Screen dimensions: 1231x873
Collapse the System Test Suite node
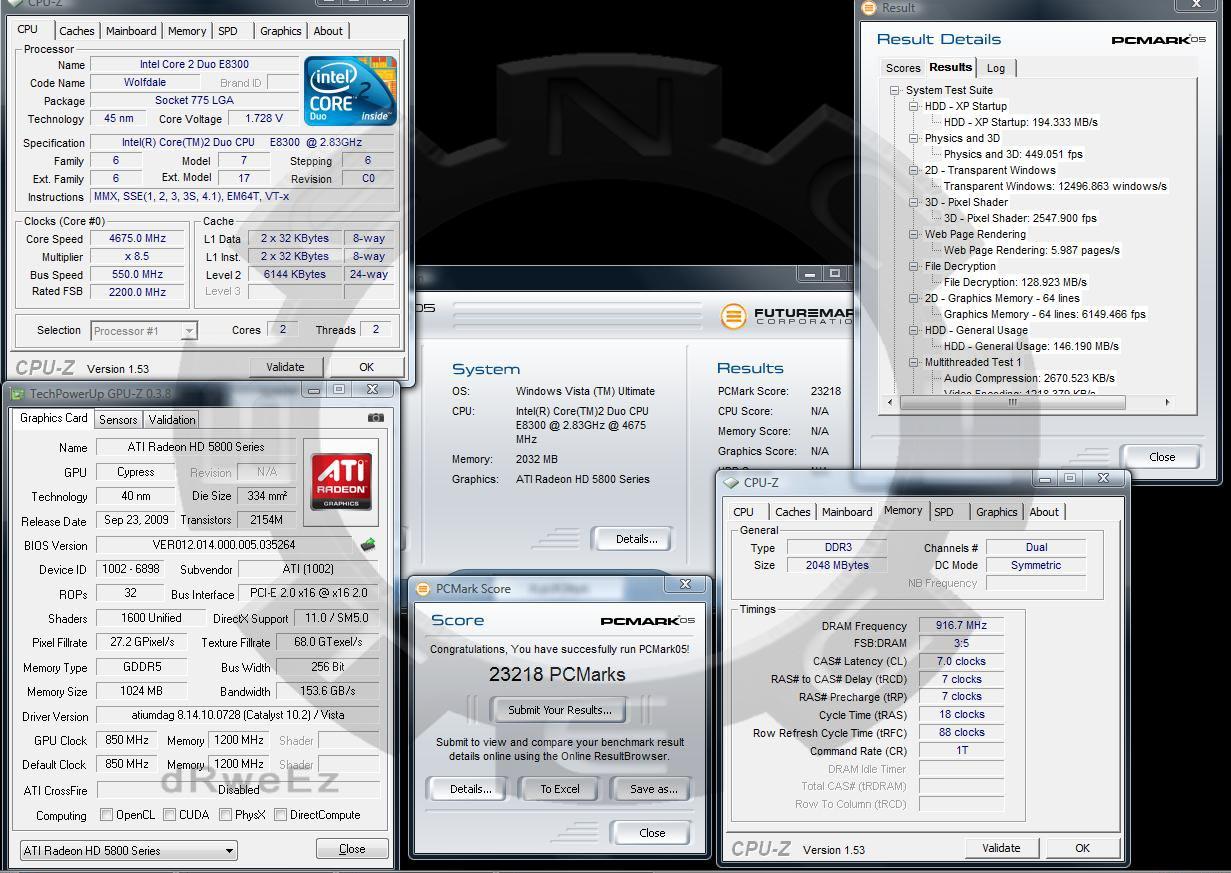click(x=895, y=90)
